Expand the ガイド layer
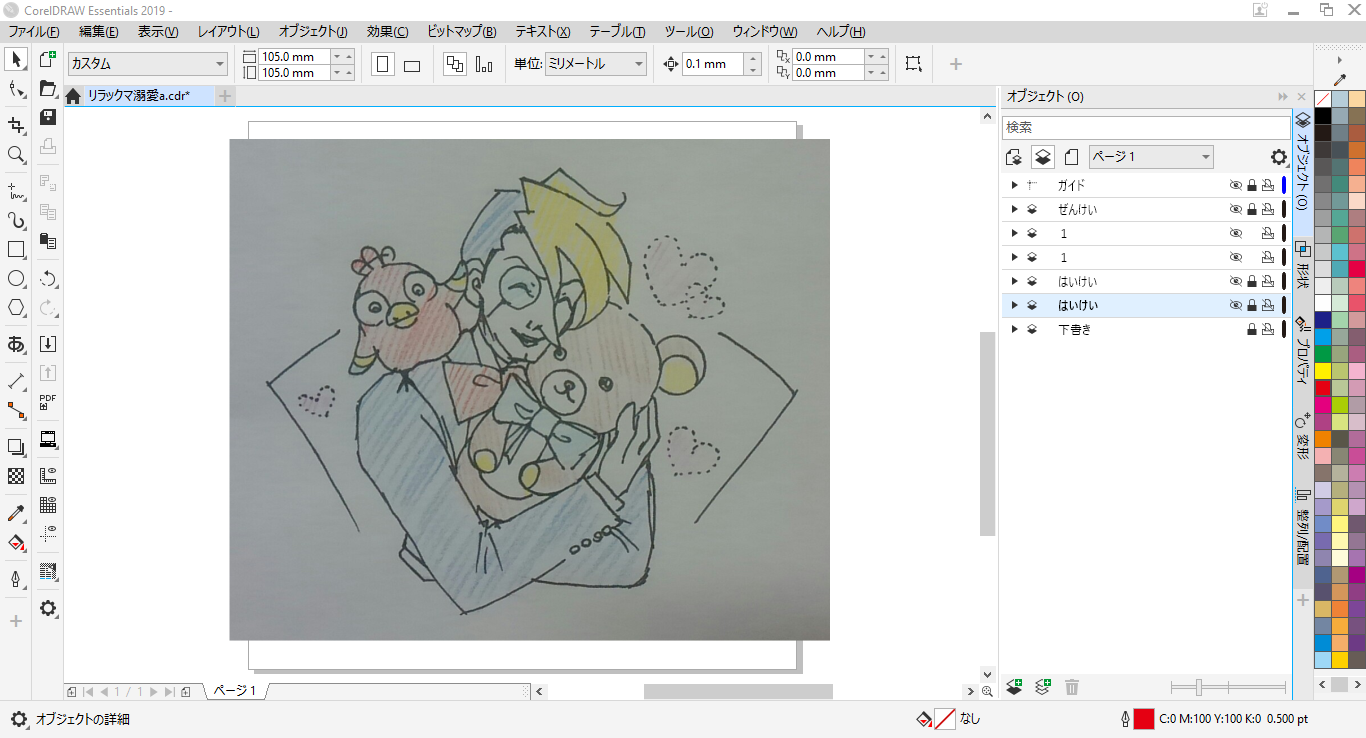Screen dimensions: 1366x738 tap(1014, 185)
